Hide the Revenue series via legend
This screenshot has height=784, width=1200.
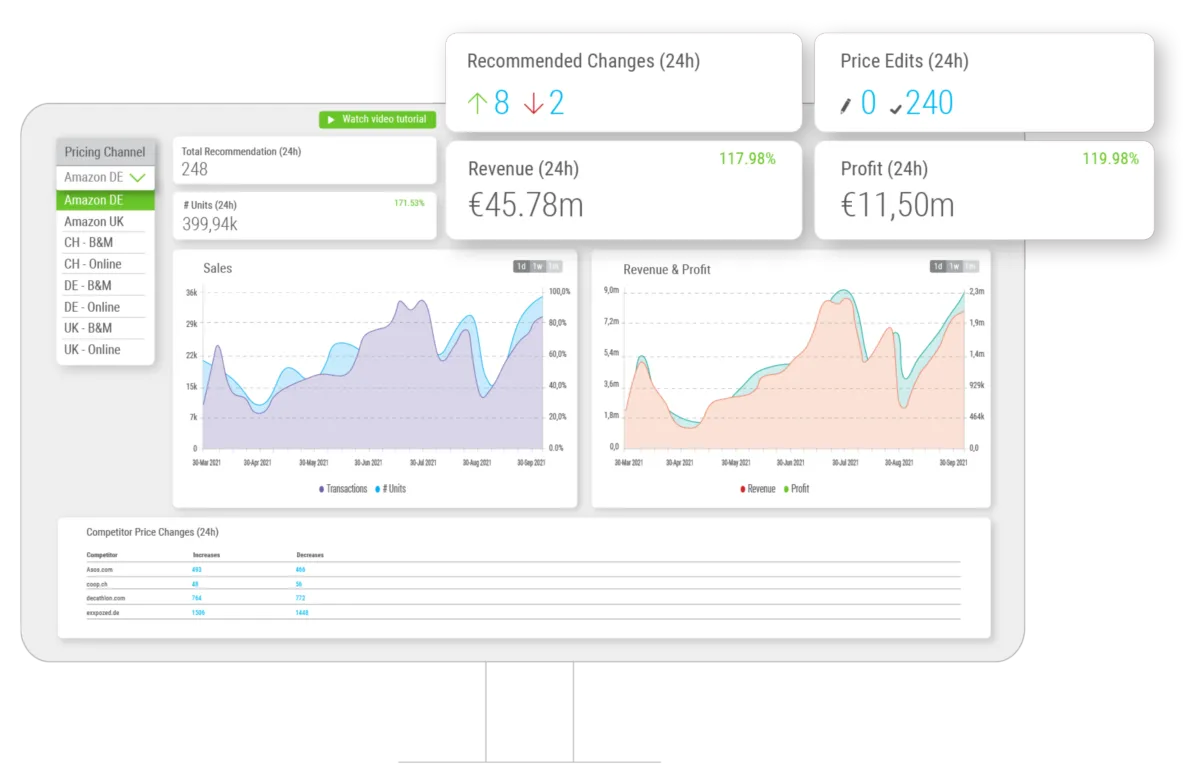click(757, 489)
